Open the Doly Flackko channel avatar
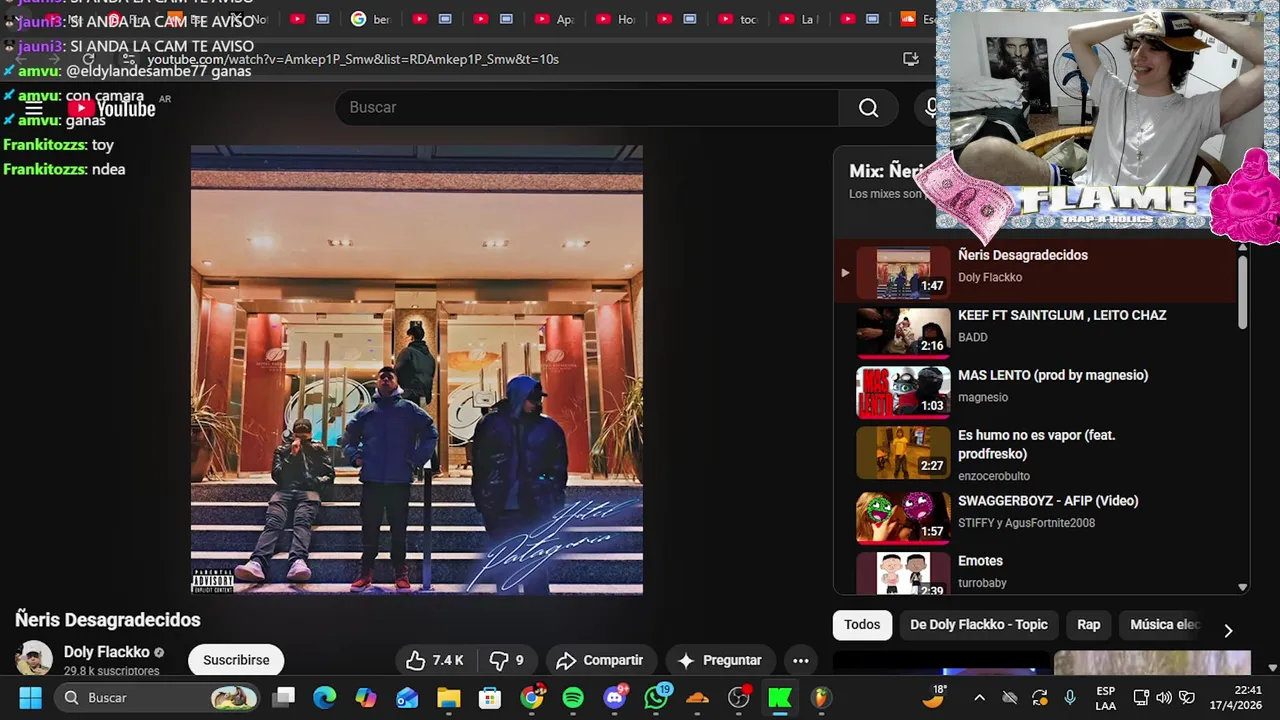 (x=34, y=658)
